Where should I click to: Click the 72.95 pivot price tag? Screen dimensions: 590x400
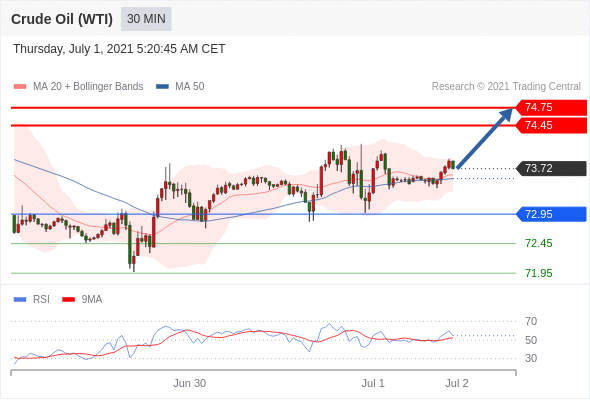[x=551, y=214]
